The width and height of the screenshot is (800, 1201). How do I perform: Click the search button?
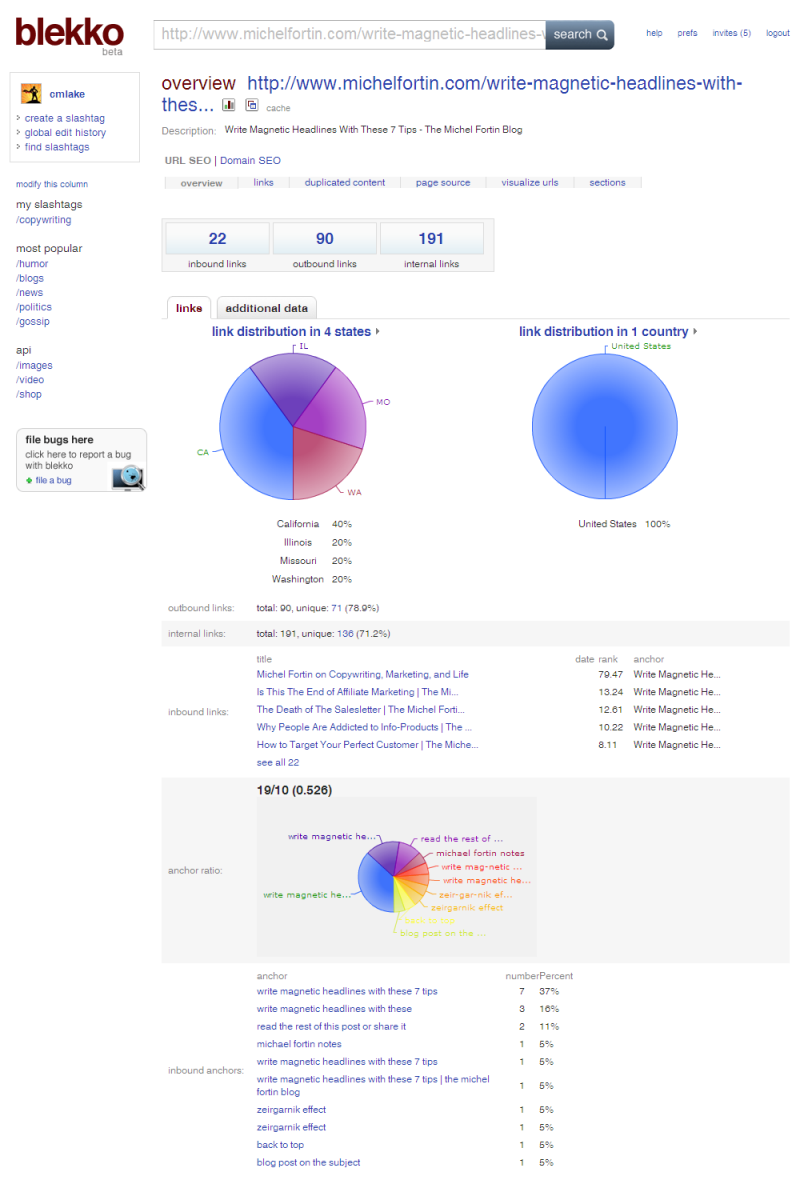click(x=580, y=35)
